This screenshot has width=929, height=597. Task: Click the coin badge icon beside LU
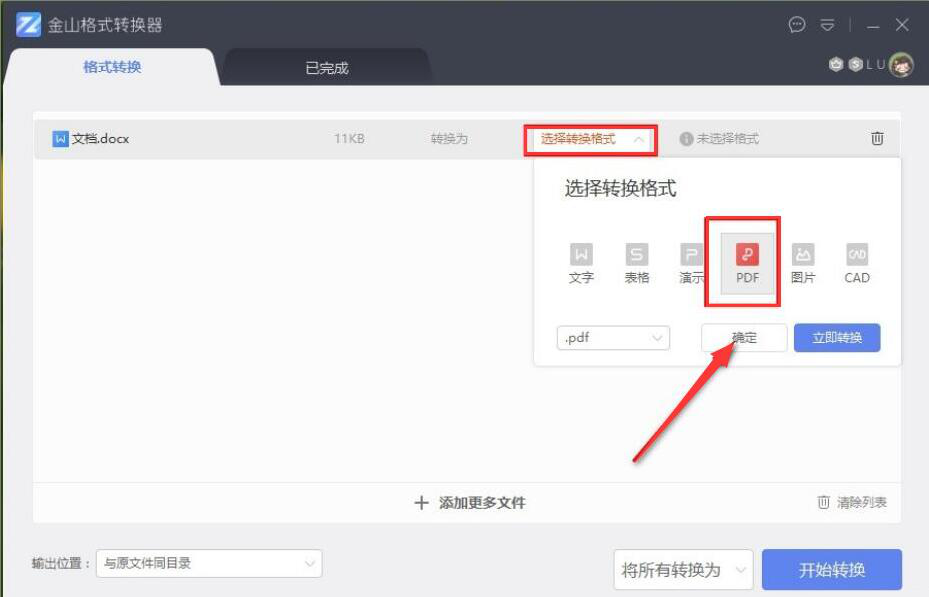(x=856, y=64)
